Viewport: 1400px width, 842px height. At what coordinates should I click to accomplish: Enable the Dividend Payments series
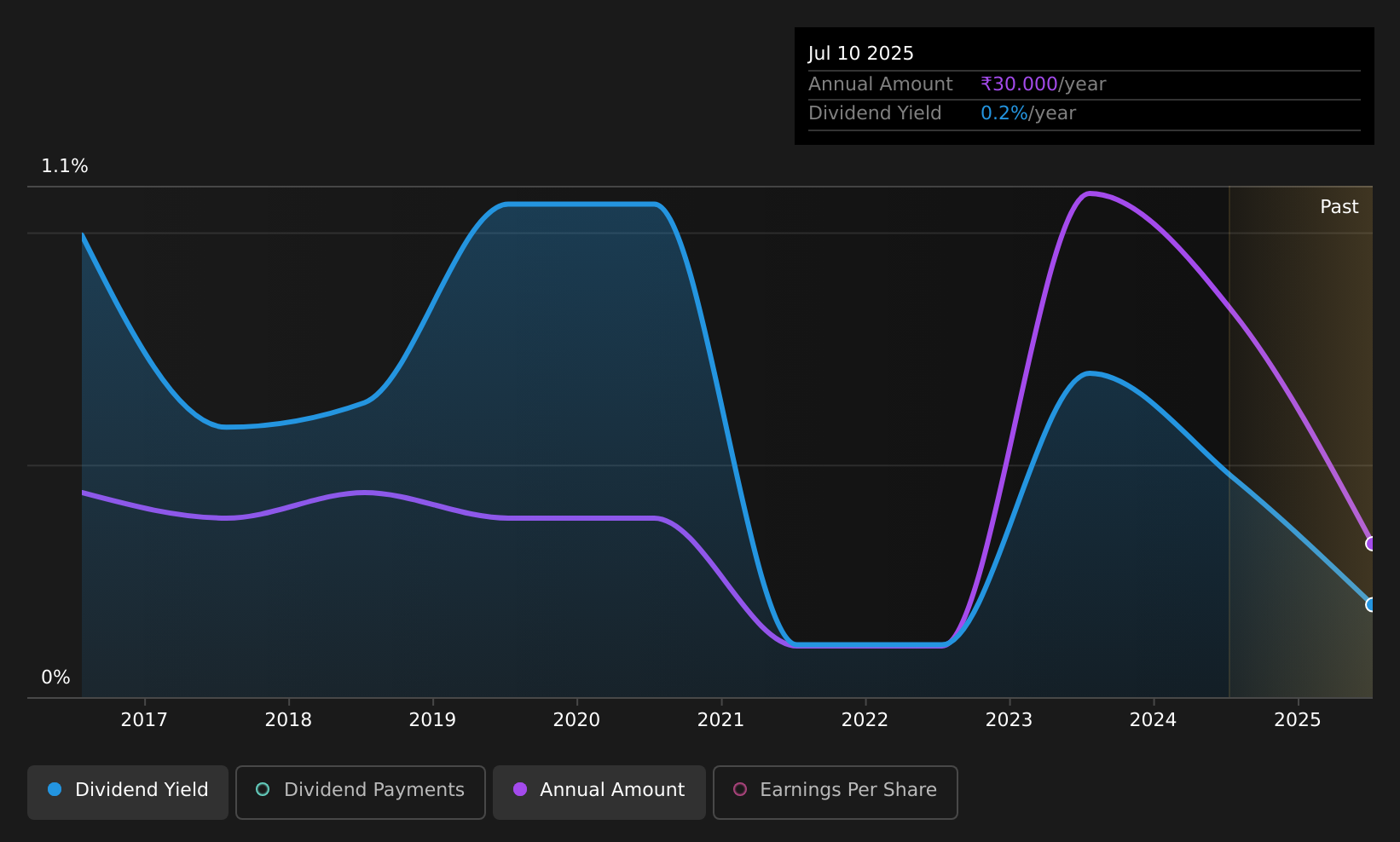(361, 792)
